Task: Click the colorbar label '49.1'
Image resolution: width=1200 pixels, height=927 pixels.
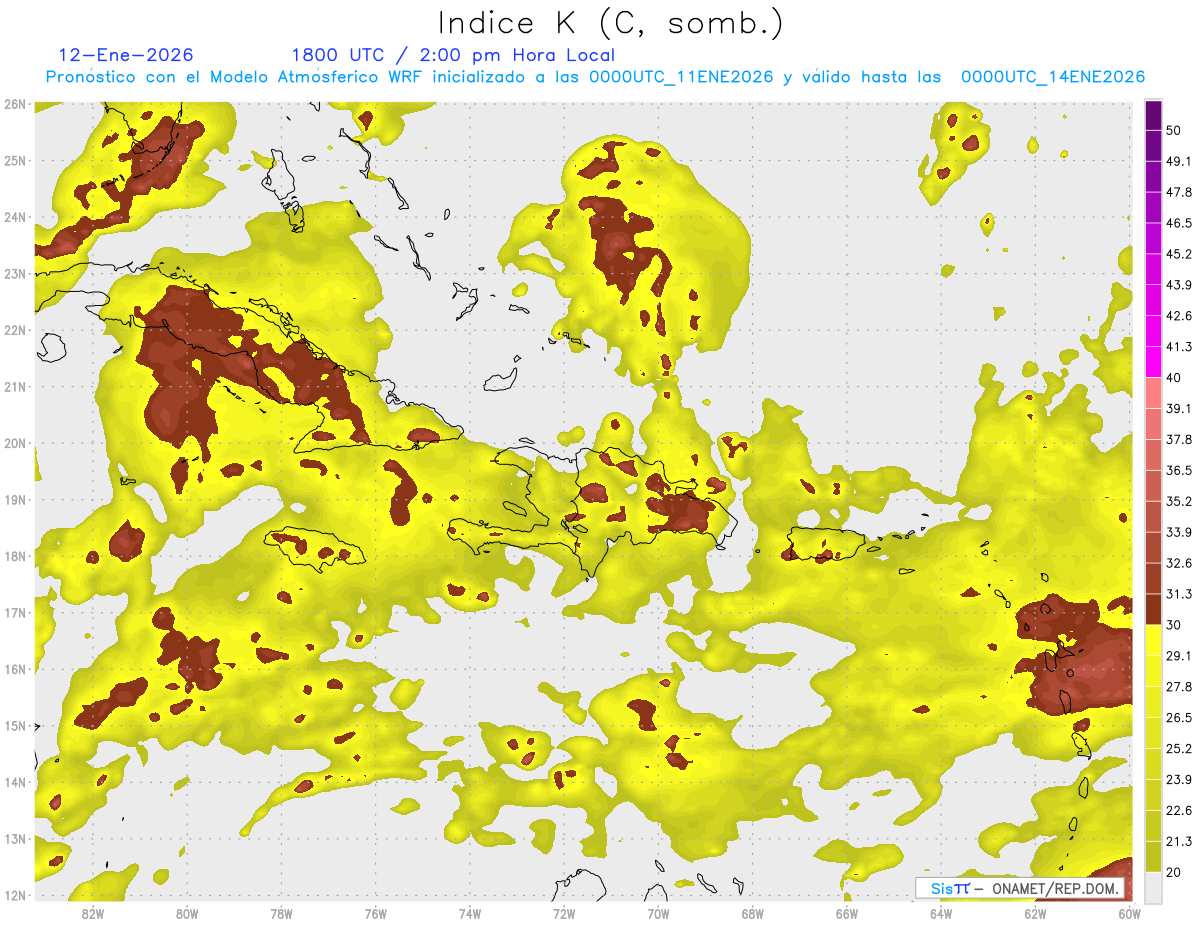Action: (x=1179, y=161)
